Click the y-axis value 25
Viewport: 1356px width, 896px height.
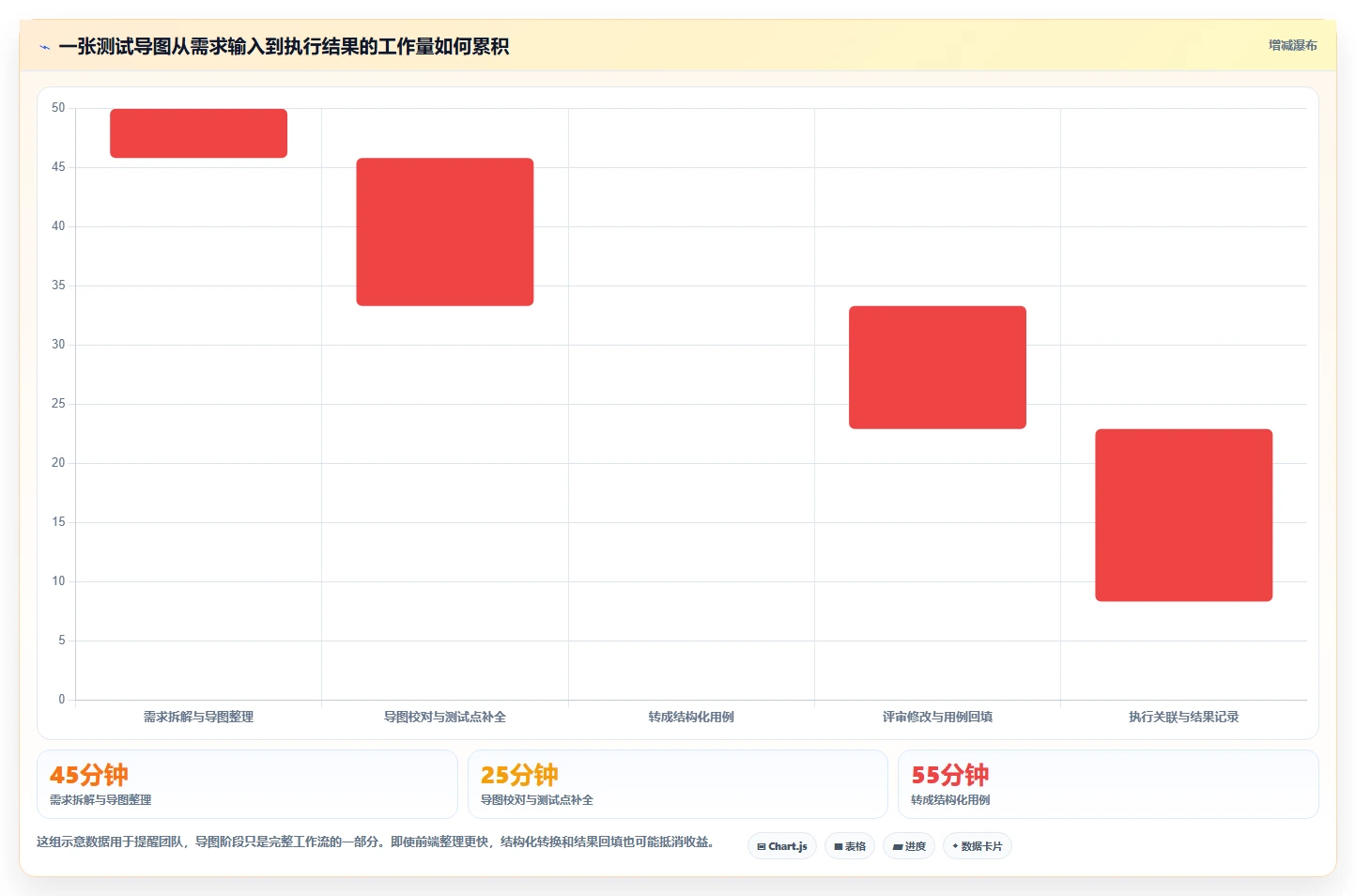coord(58,404)
